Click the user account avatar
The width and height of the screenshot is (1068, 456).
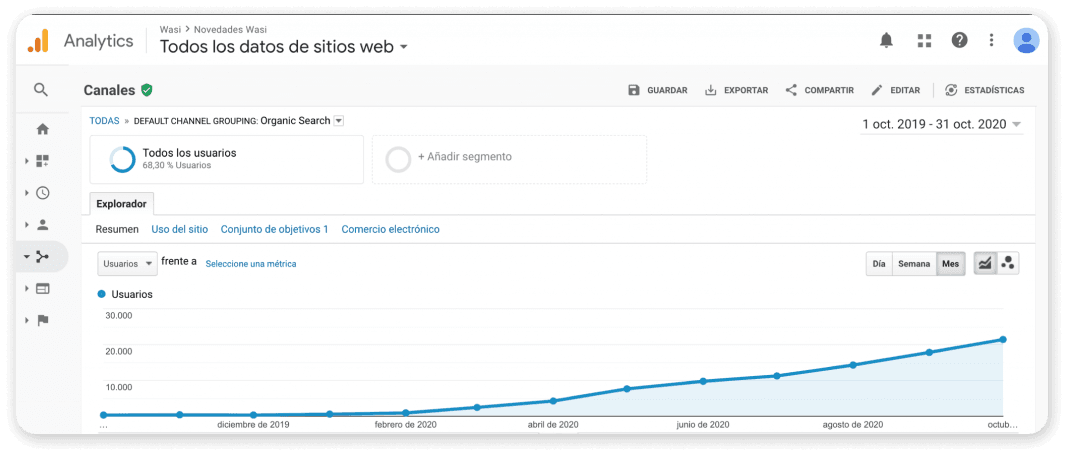coord(1026,41)
